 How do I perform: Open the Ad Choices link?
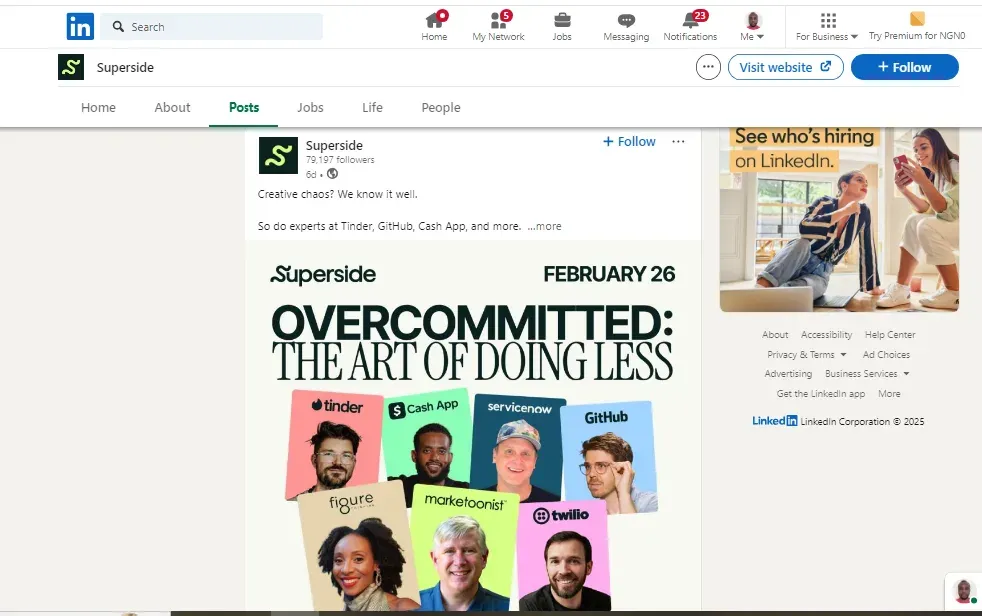click(886, 354)
